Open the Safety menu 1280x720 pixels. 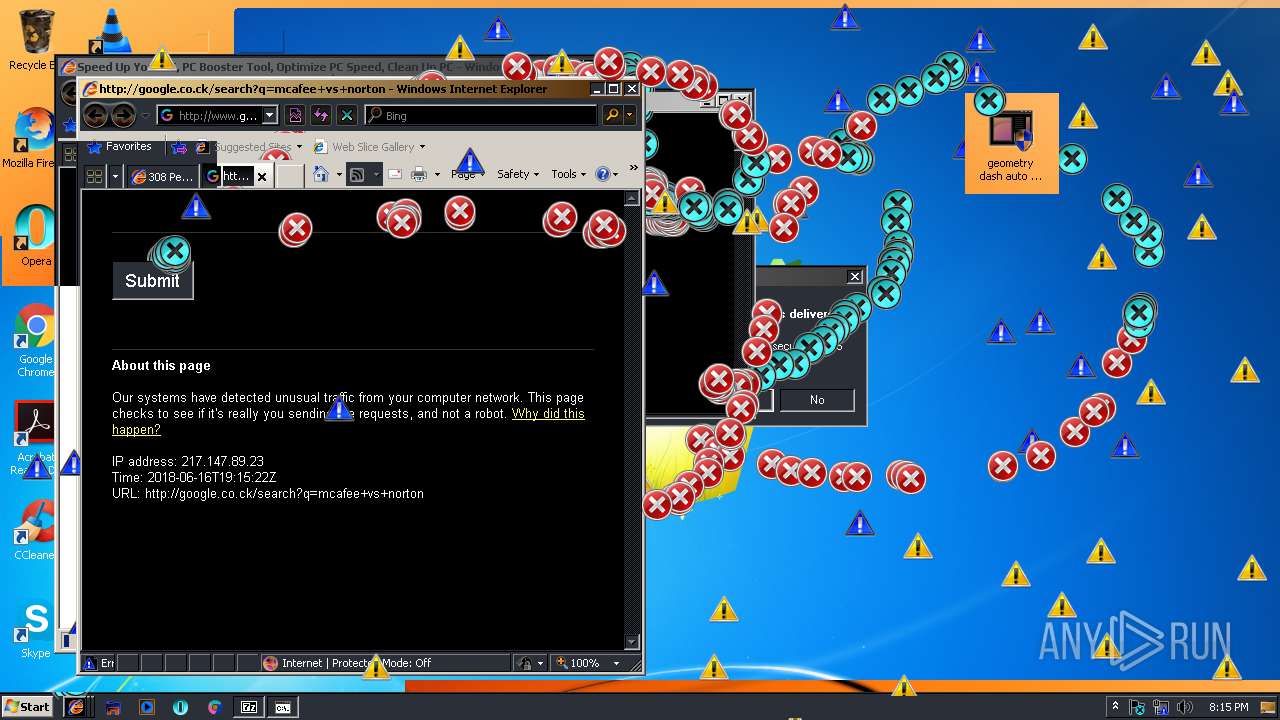click(518, 174)
